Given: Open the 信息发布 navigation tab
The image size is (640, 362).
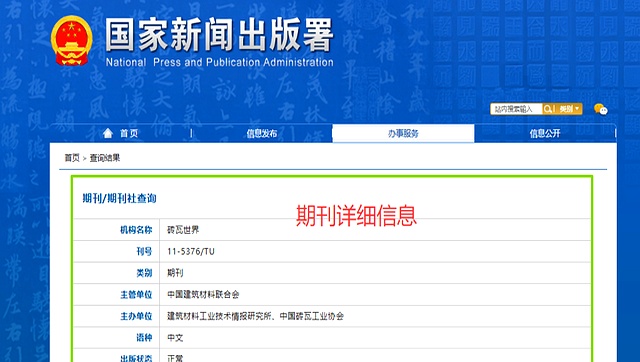Looking at the screenshot, I should click(x=262, y=133).
